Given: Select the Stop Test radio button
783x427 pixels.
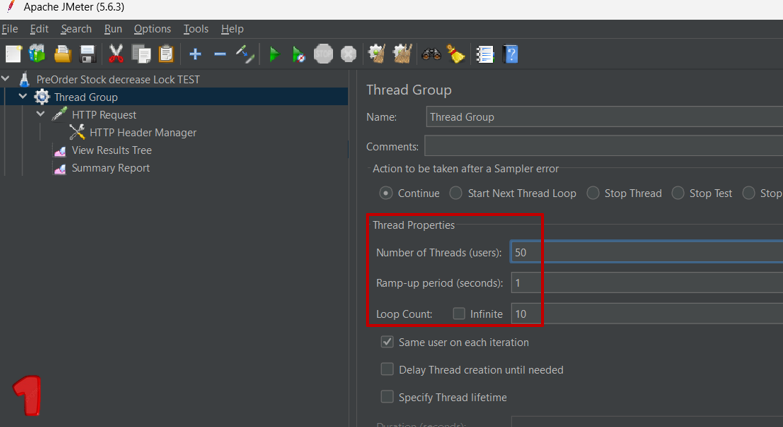Looking at the screenshot, I should [678, 193].
